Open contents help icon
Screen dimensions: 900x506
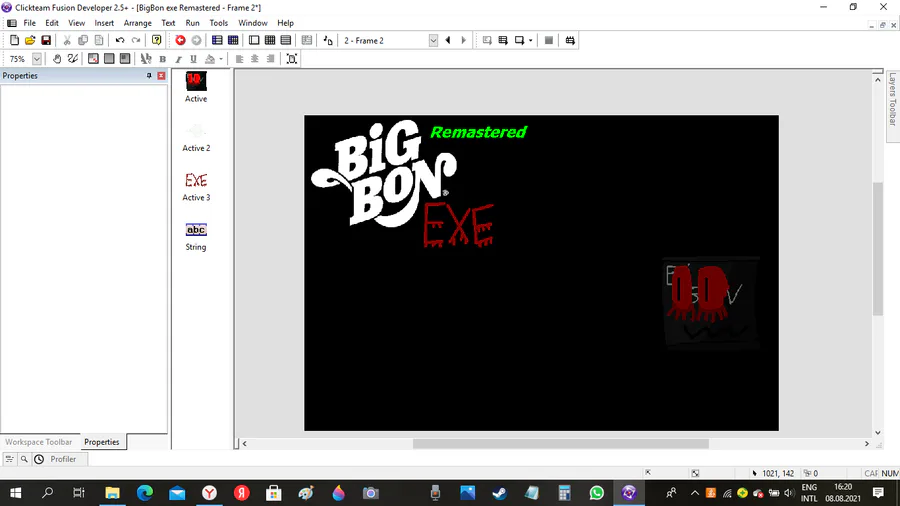[x=156, y=40]
